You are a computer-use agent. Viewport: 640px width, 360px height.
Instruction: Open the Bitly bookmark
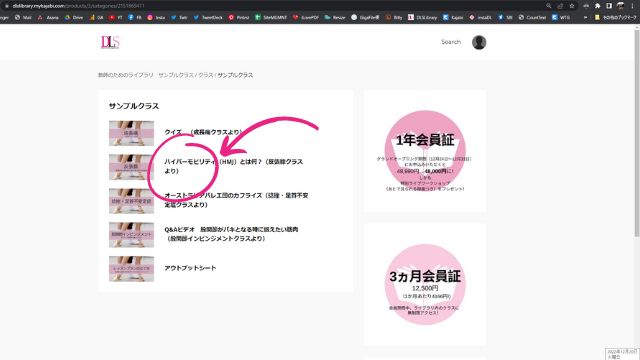point(394,18)
